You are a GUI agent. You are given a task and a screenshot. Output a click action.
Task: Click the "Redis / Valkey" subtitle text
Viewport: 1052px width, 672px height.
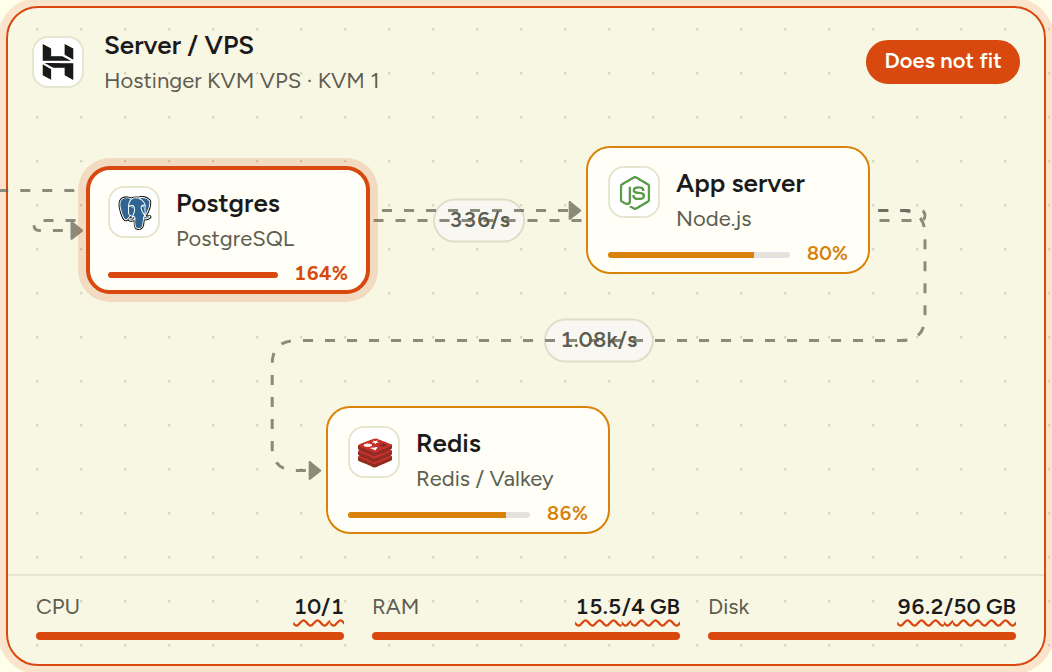click(485, 479)
